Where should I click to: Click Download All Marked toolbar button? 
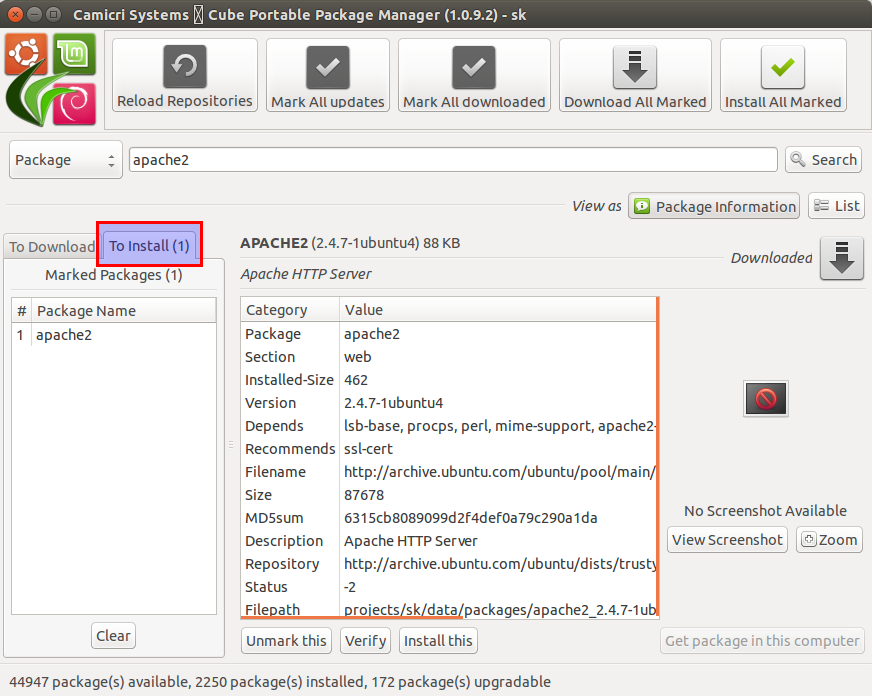[x=635, y=75]
